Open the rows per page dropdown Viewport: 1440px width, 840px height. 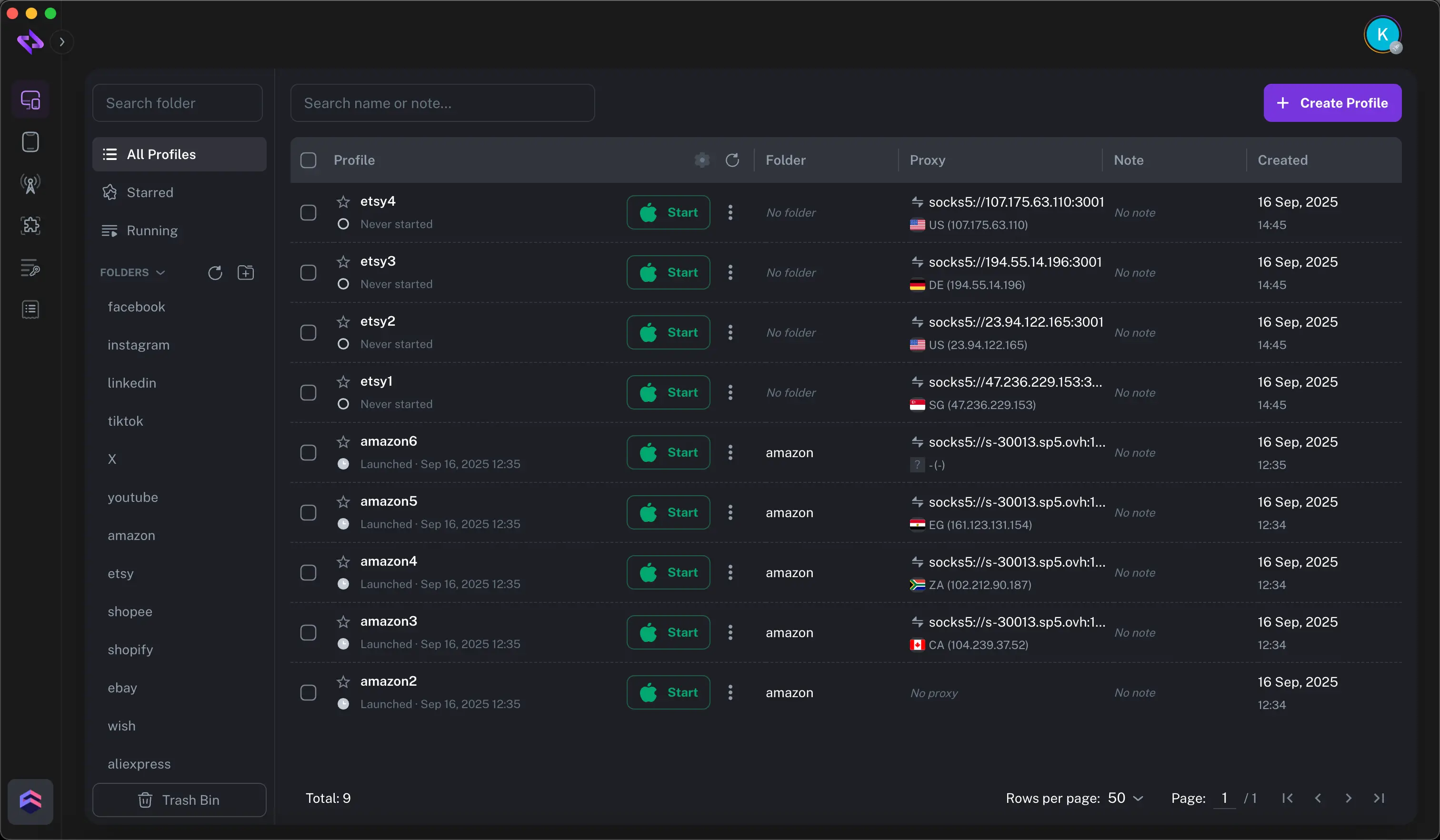(1125, 798)
